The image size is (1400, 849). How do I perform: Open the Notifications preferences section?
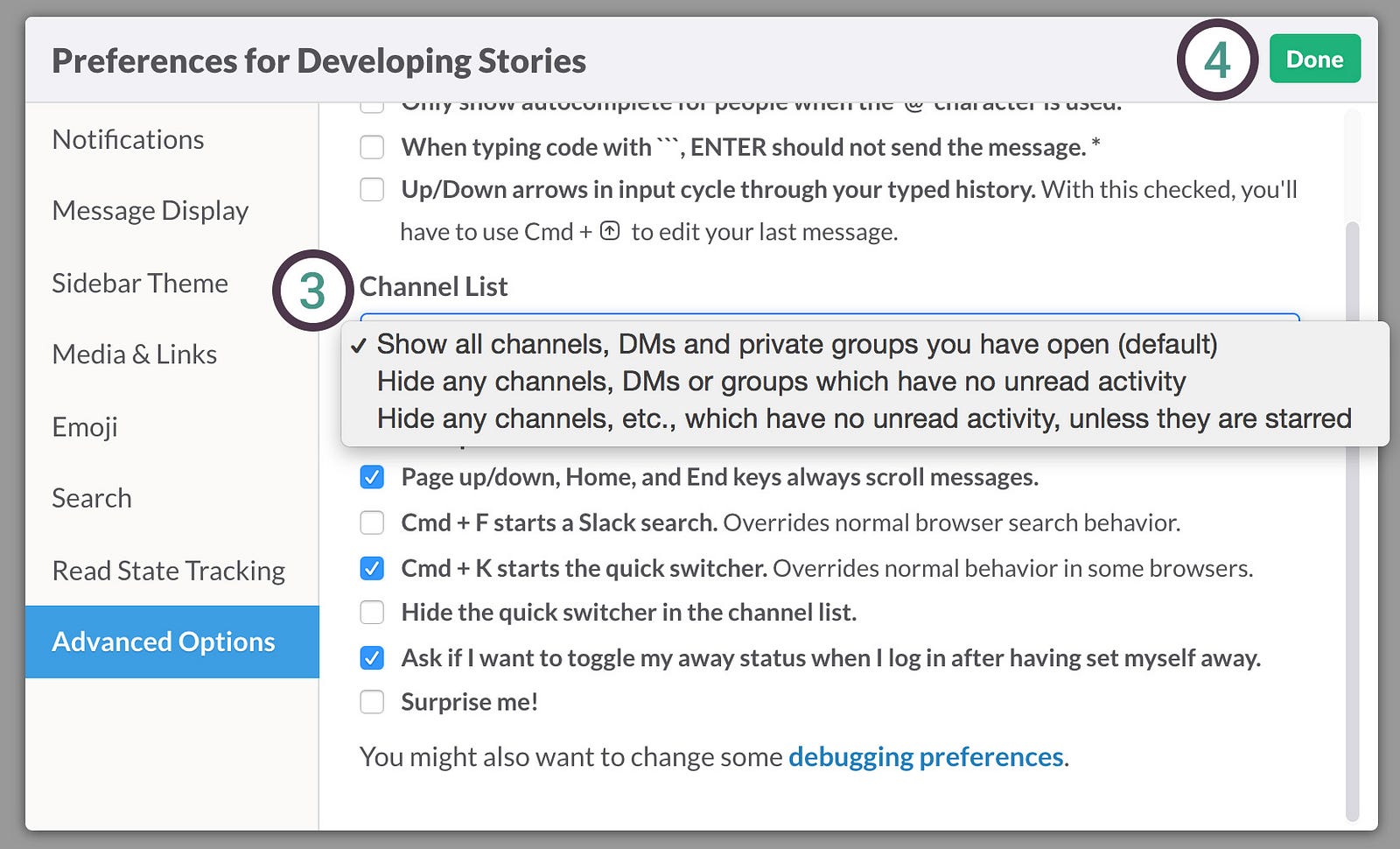click(128, 140)
